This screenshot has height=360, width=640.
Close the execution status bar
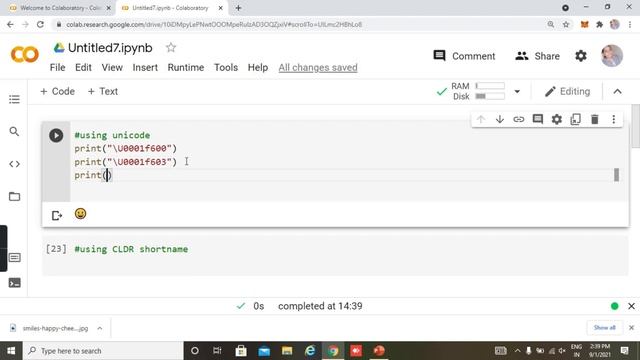pos(631,306)
